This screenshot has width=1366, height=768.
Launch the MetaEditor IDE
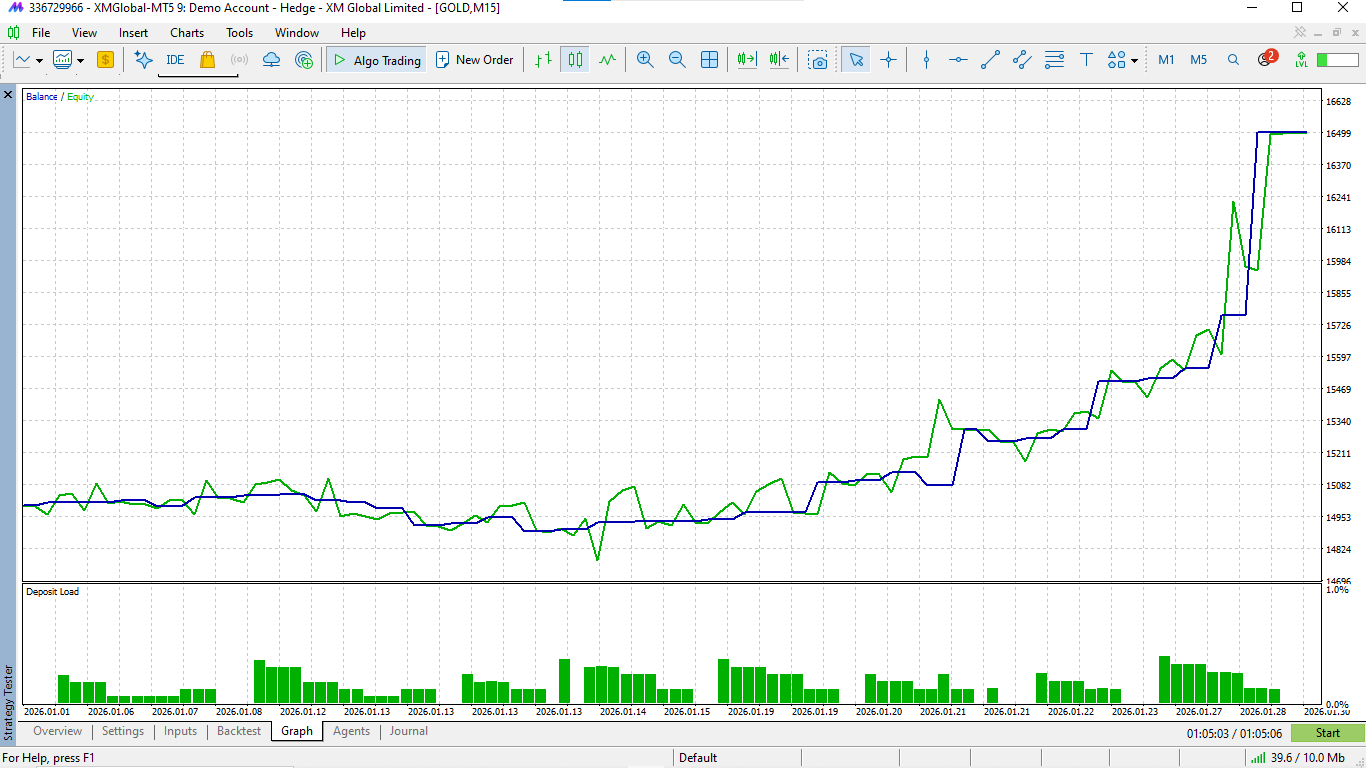[175, 60]
